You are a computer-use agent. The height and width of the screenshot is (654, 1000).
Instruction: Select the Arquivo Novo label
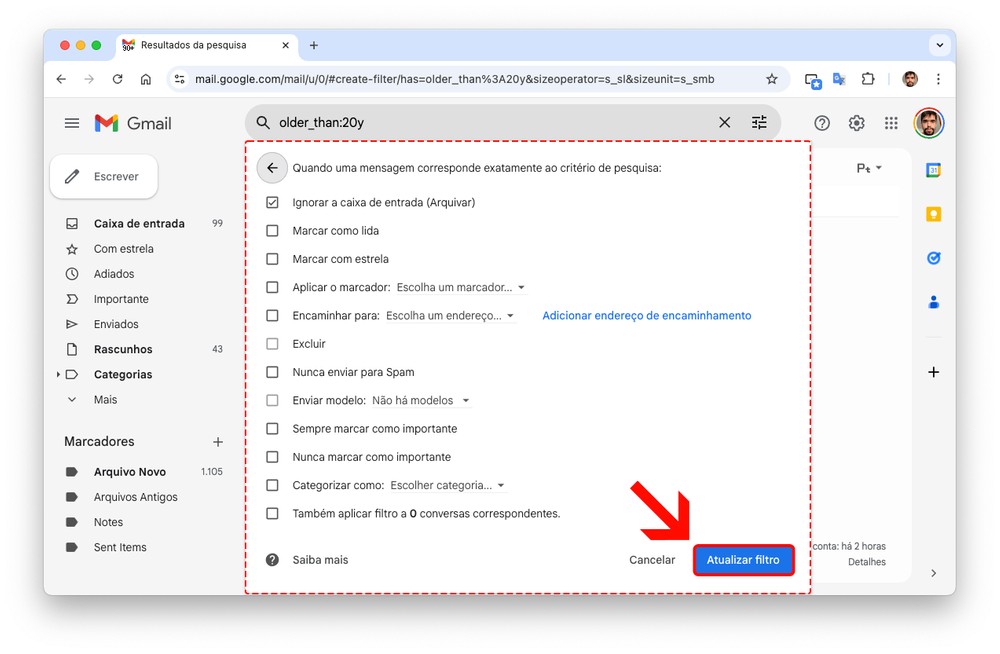point(130,472)
